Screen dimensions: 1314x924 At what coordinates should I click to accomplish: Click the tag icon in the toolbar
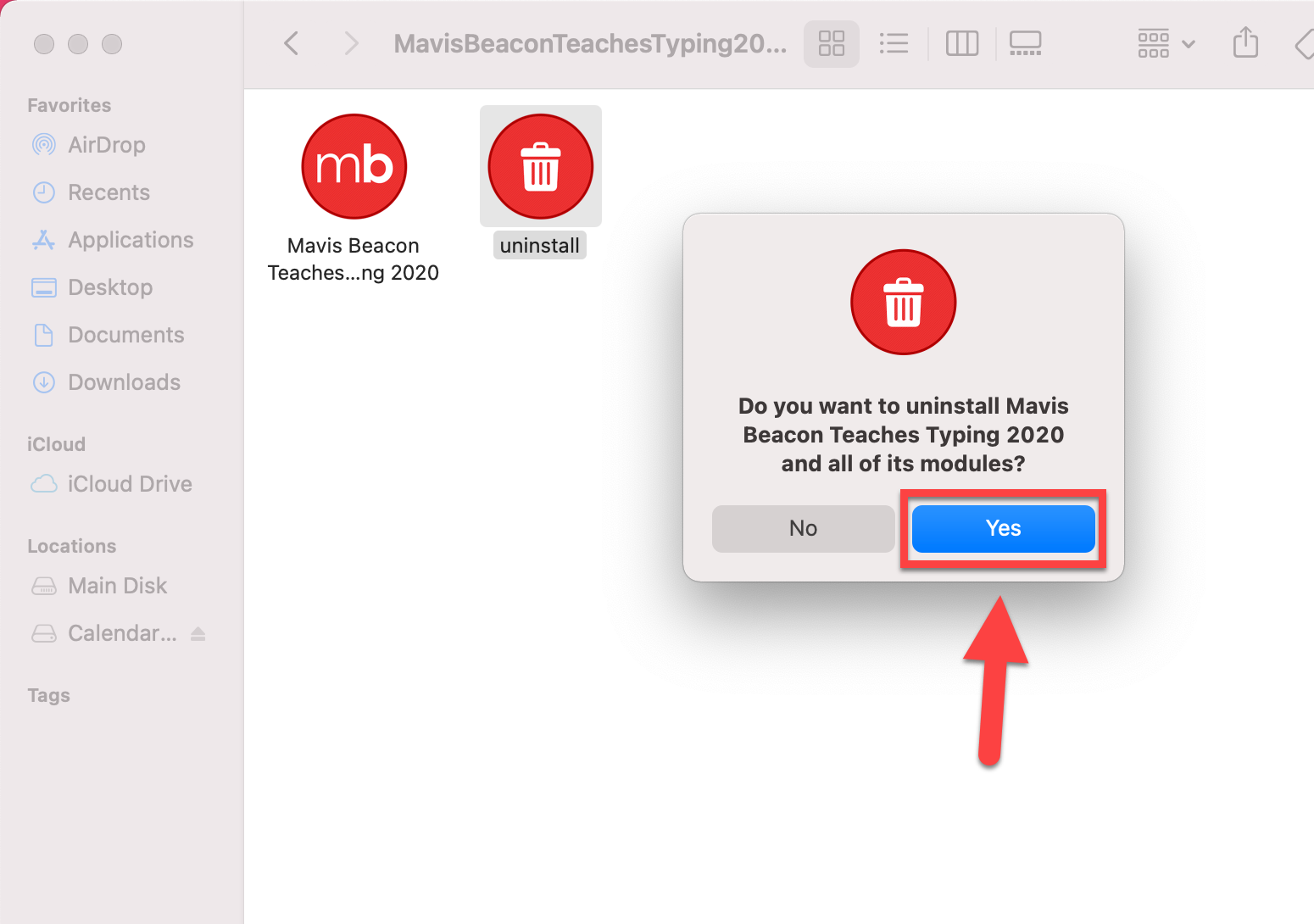pos(1304,44)
